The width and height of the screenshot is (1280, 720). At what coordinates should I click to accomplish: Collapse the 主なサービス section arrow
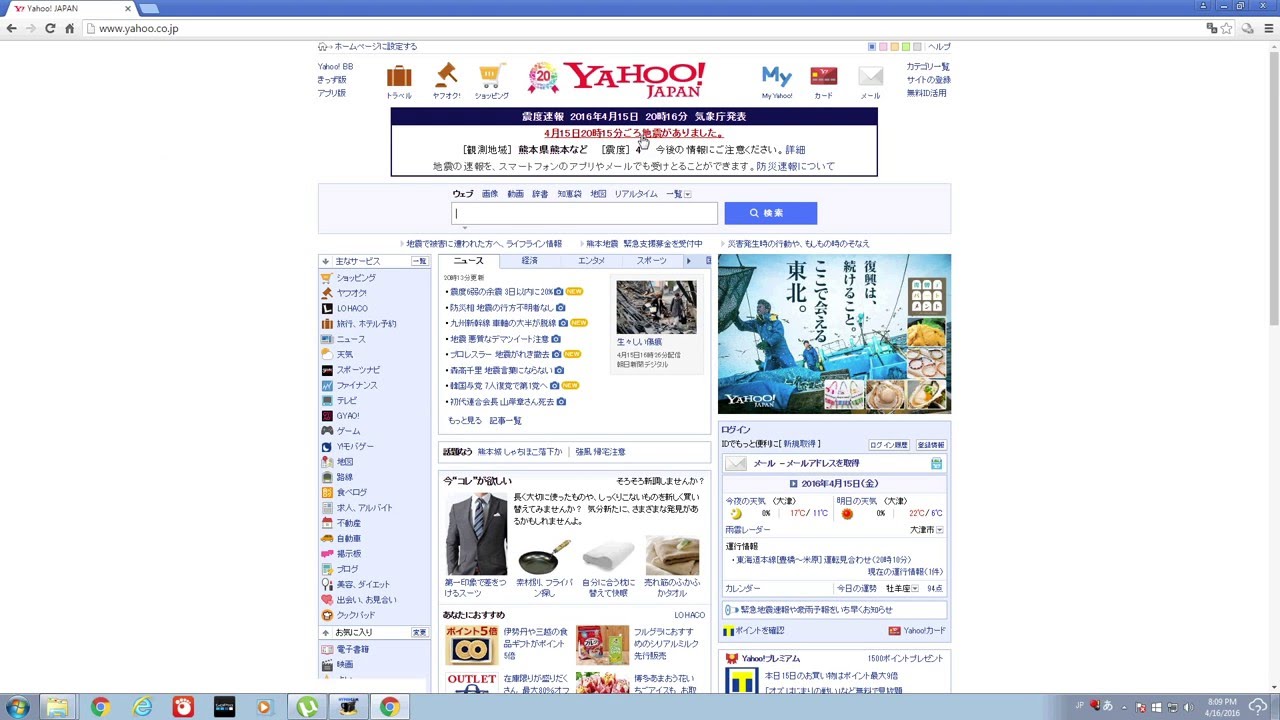point(325,262)
